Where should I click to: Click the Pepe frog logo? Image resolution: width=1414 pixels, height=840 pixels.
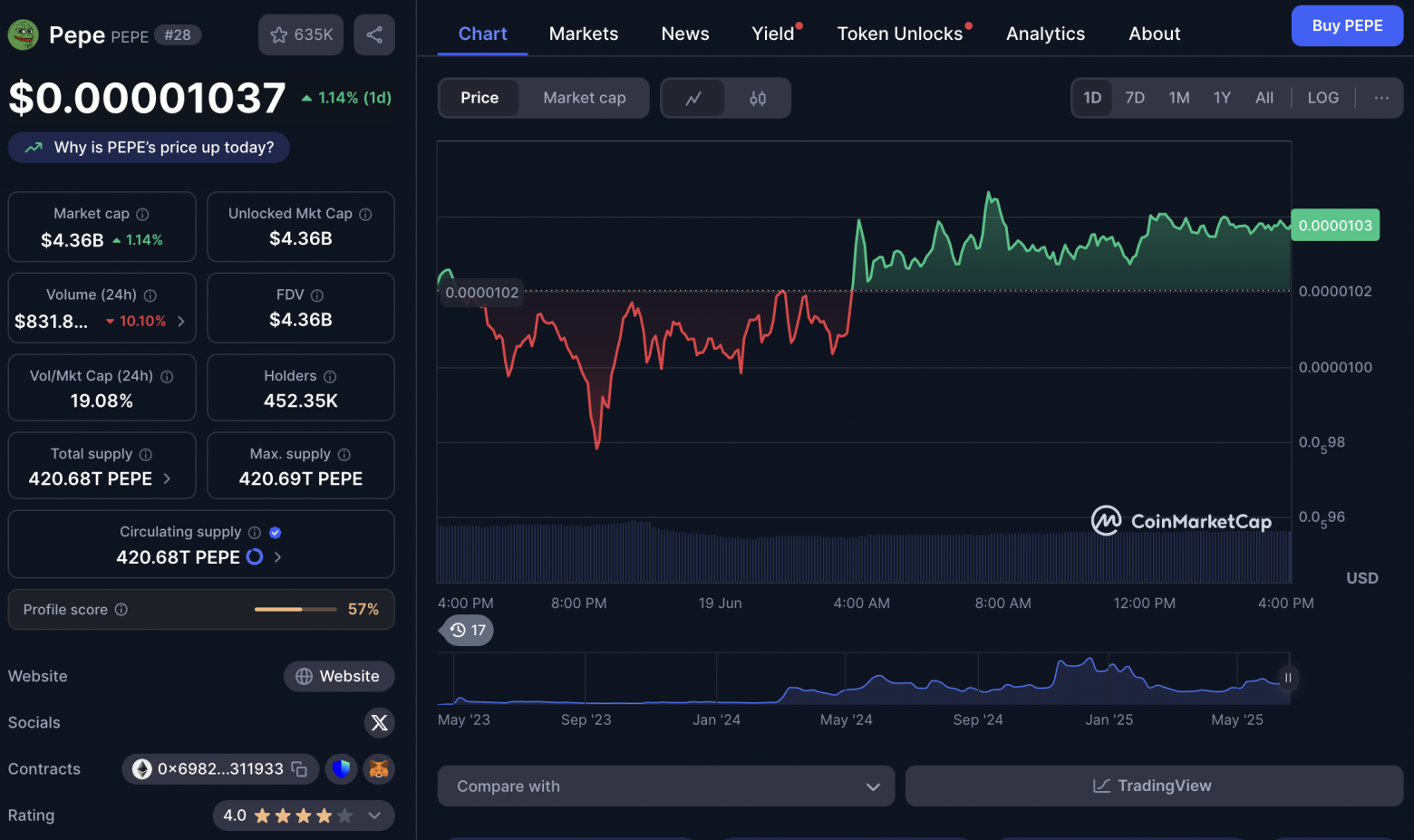[24, 35]
